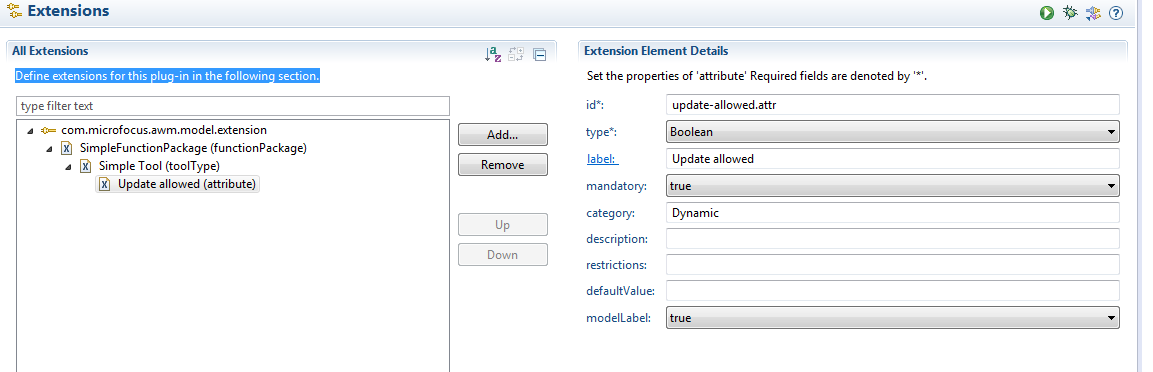Click the Update allowed attribute element icon

(x=104, y=185)
